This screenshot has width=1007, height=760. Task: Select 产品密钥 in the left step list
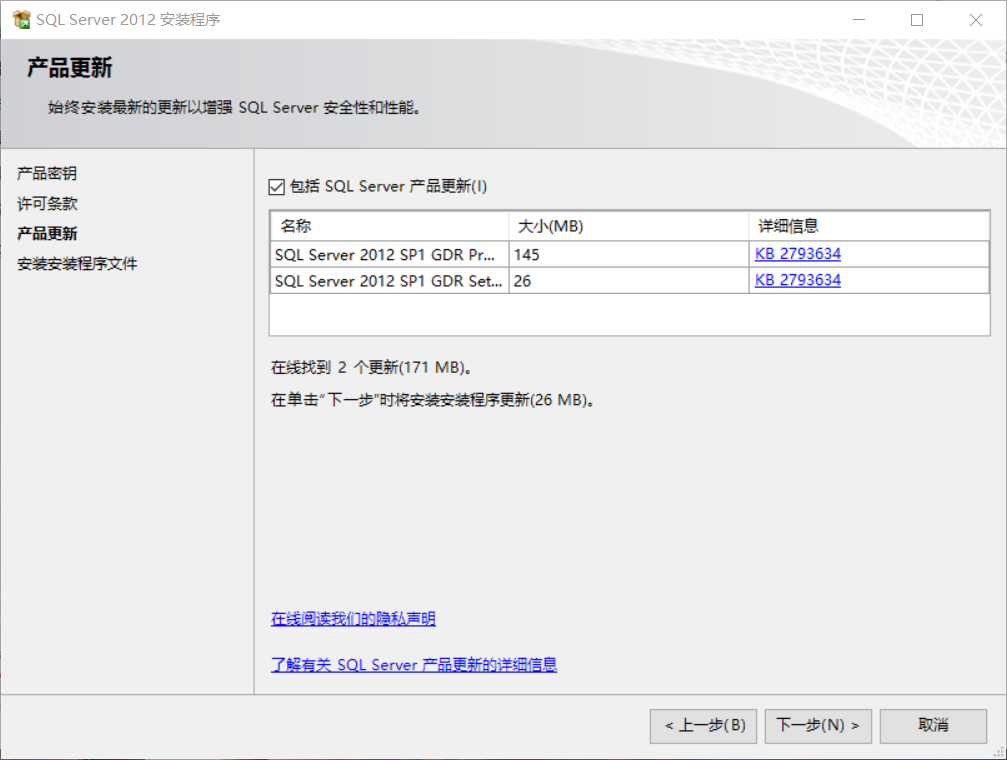(45, 173)
